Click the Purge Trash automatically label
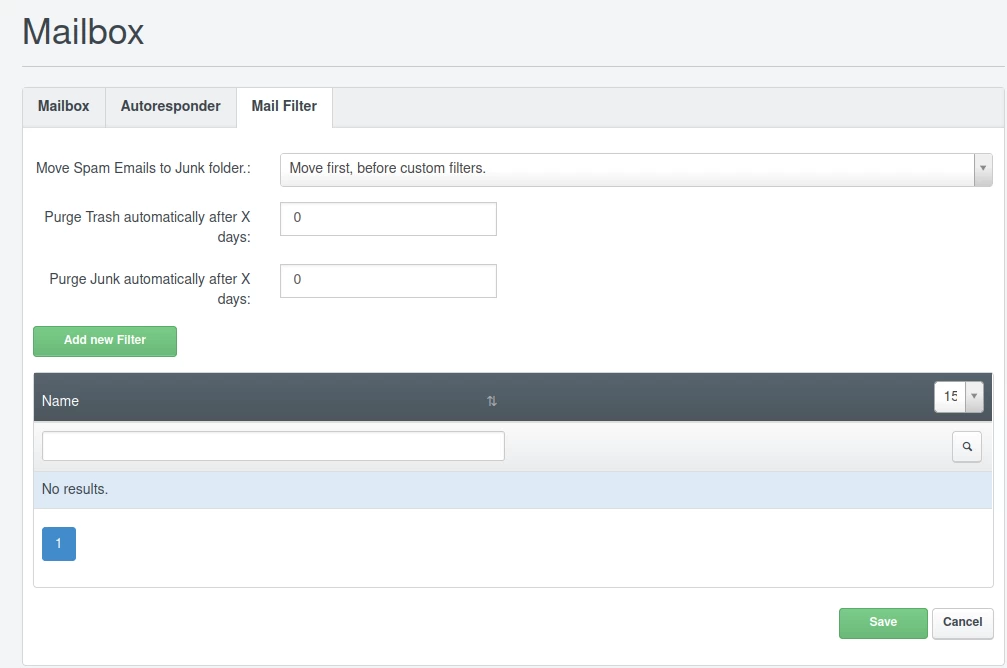Screen dimensions: 1007x668 coord(147,227)
